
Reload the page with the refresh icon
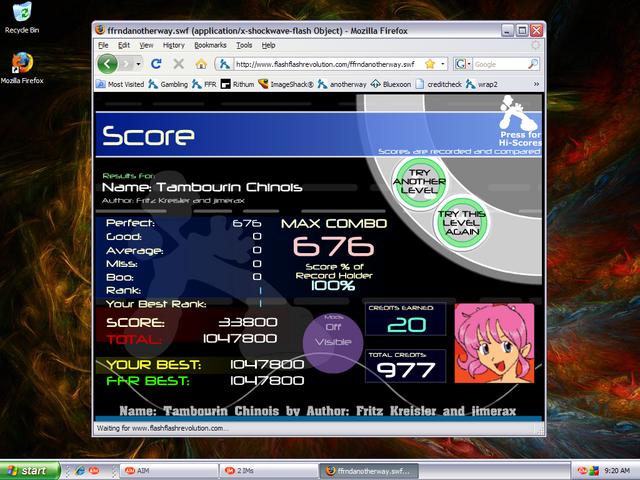tap(156, 64)
